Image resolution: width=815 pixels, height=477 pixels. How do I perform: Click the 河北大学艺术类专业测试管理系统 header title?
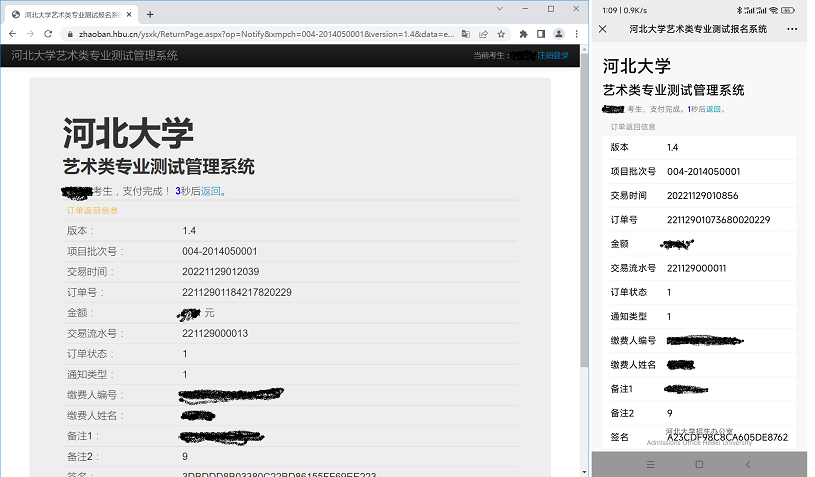pos(95,56)
